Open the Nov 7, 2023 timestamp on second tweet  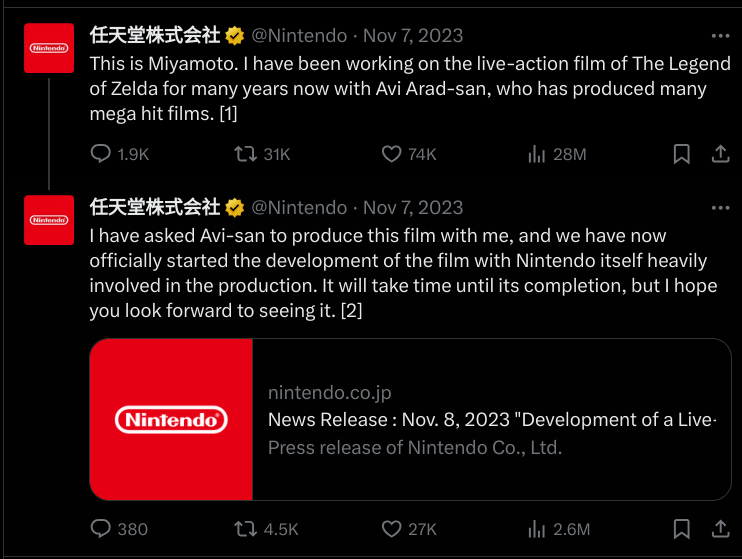coord(413,208)
